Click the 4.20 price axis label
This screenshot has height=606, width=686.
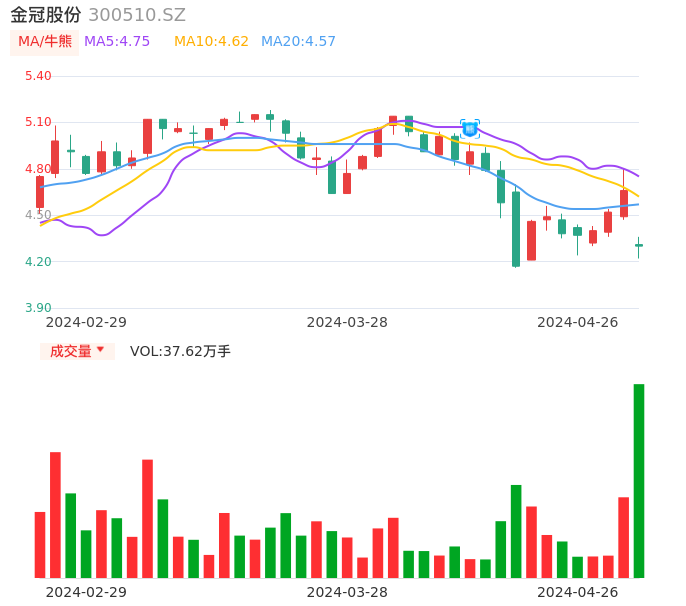(x=38, y=262)
